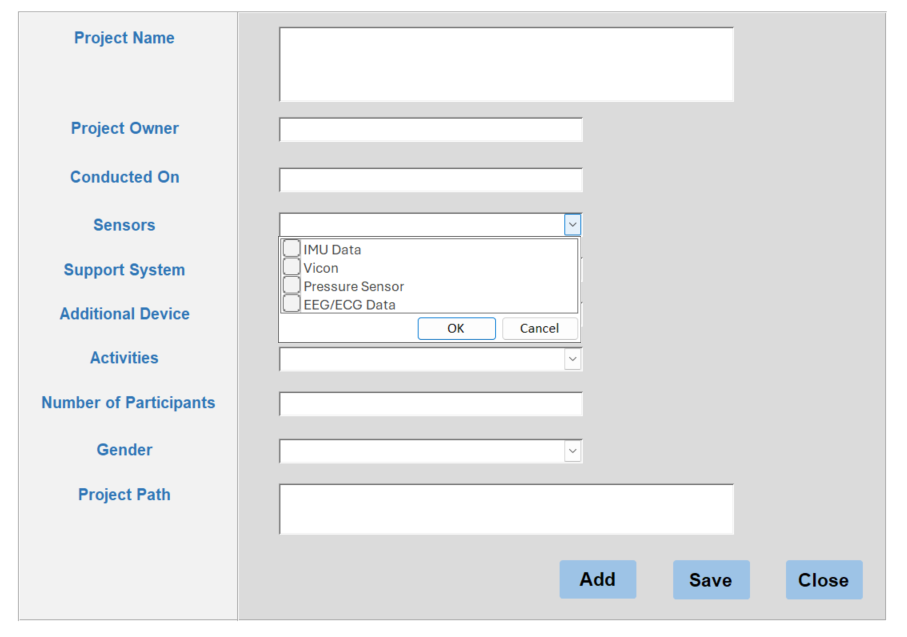Click the Support System label

pos(124,270)
